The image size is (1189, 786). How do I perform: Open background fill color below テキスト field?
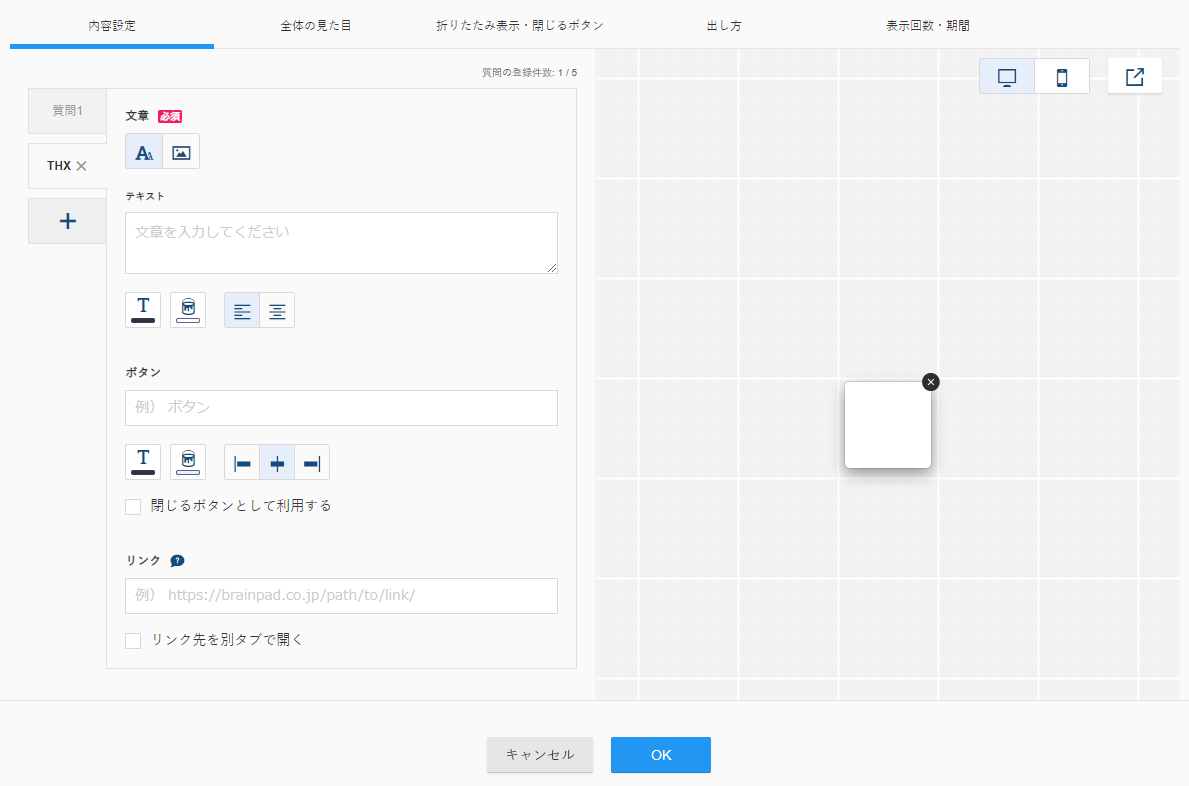[188, 310]
